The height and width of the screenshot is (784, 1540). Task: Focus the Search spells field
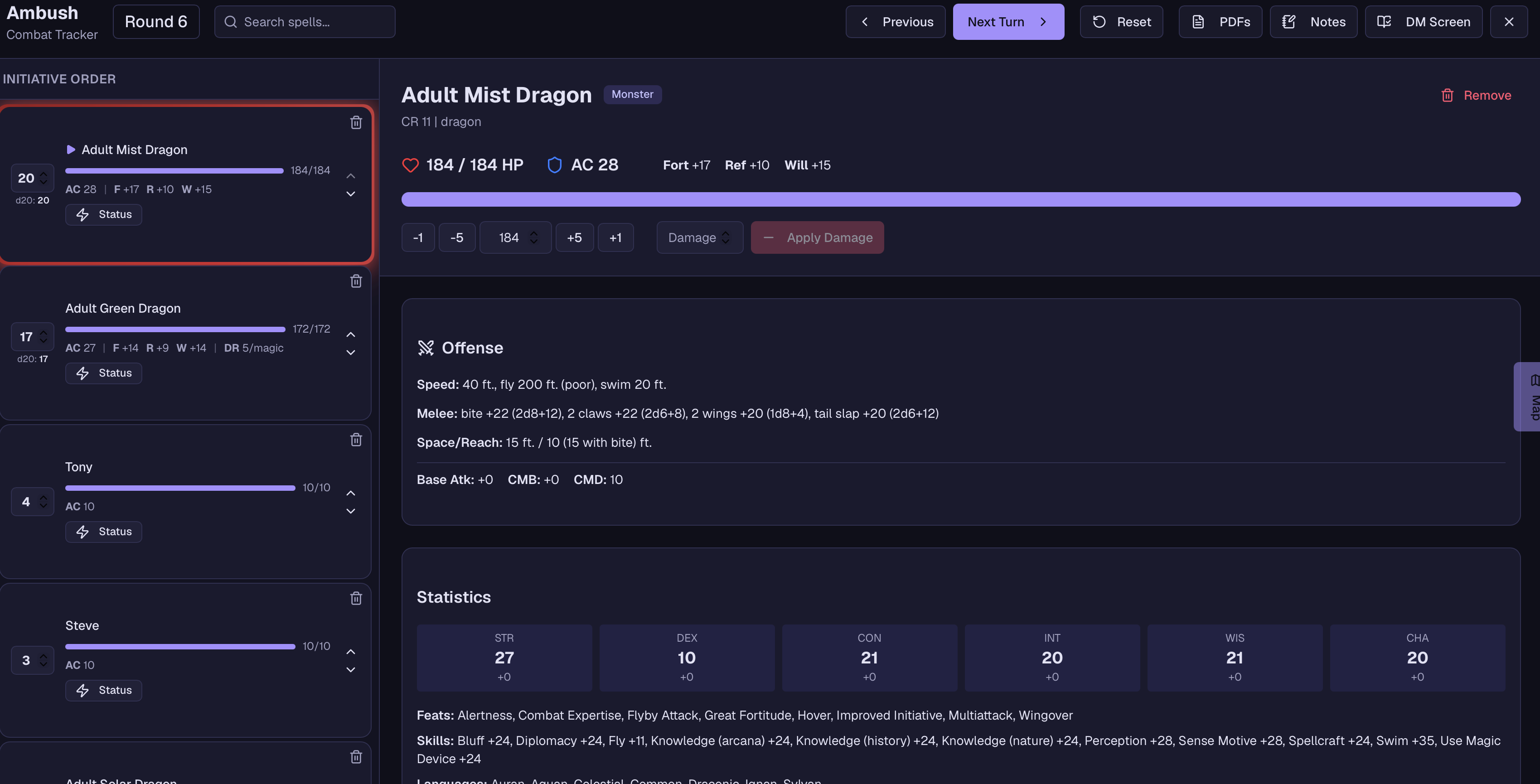(305, 22)
